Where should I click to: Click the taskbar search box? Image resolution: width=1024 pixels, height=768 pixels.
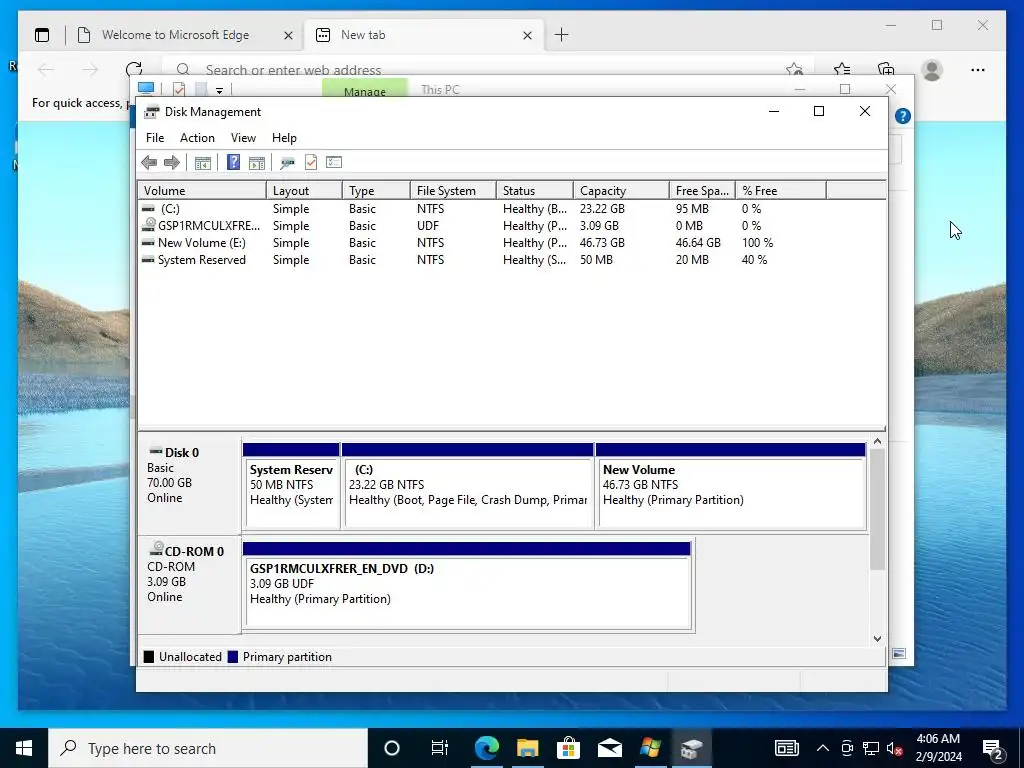coord(208,748)
